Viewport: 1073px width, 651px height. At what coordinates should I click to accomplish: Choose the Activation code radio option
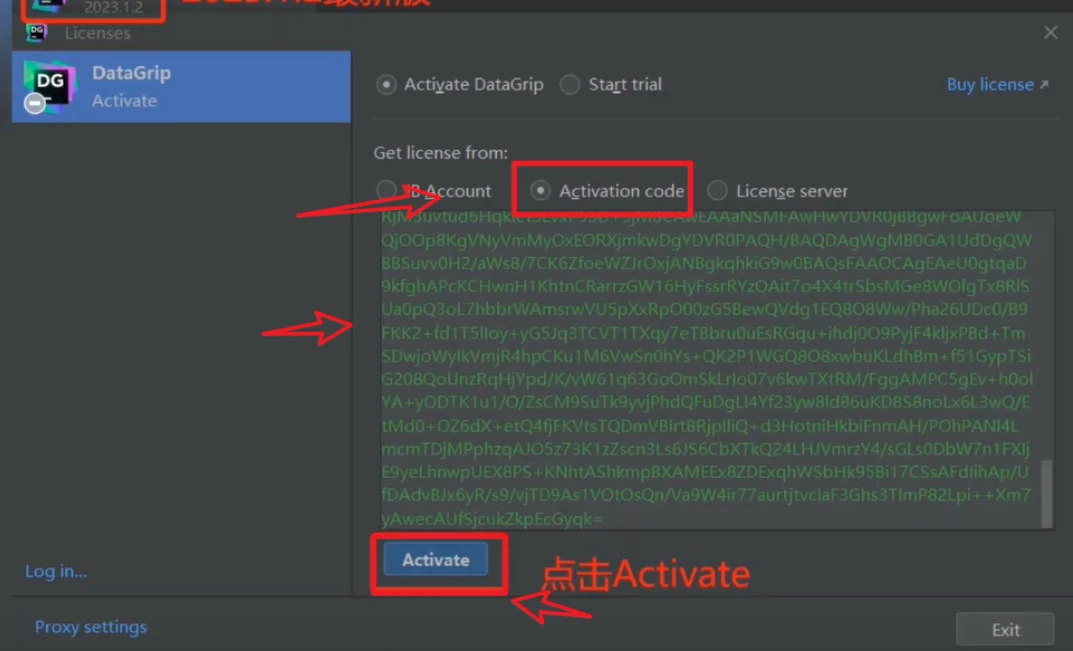click(540, 190)
